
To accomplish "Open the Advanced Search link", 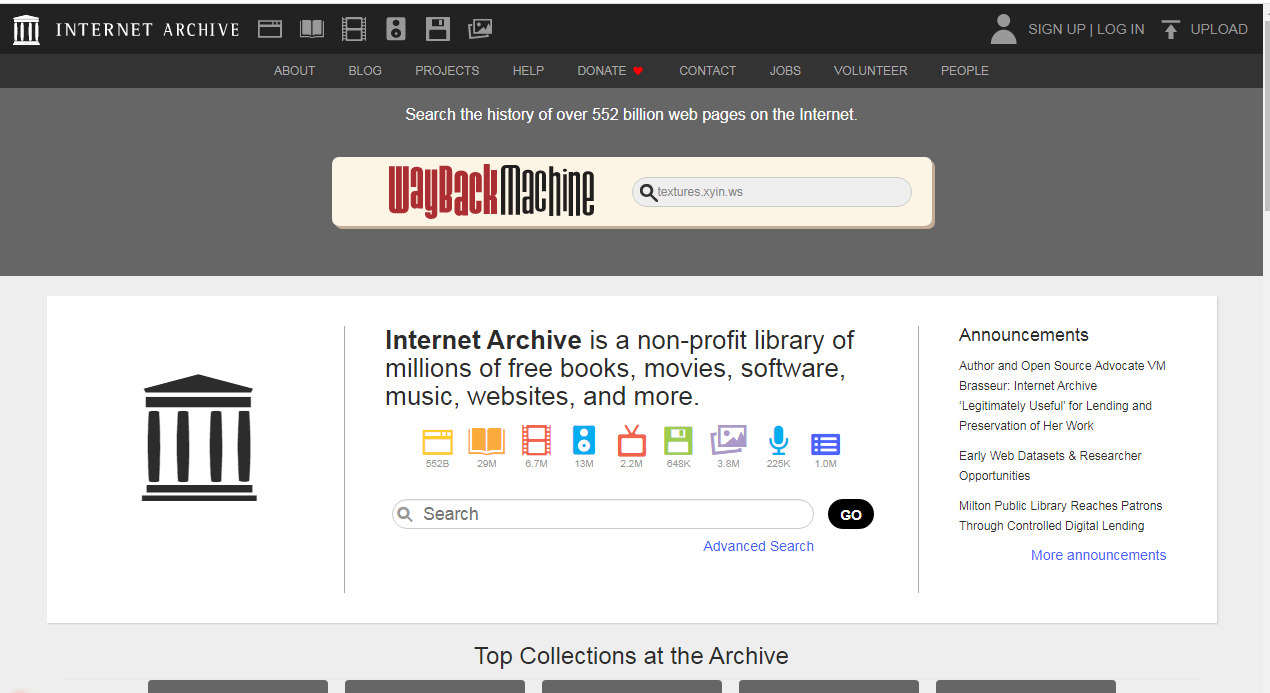I will coord(758,546).
